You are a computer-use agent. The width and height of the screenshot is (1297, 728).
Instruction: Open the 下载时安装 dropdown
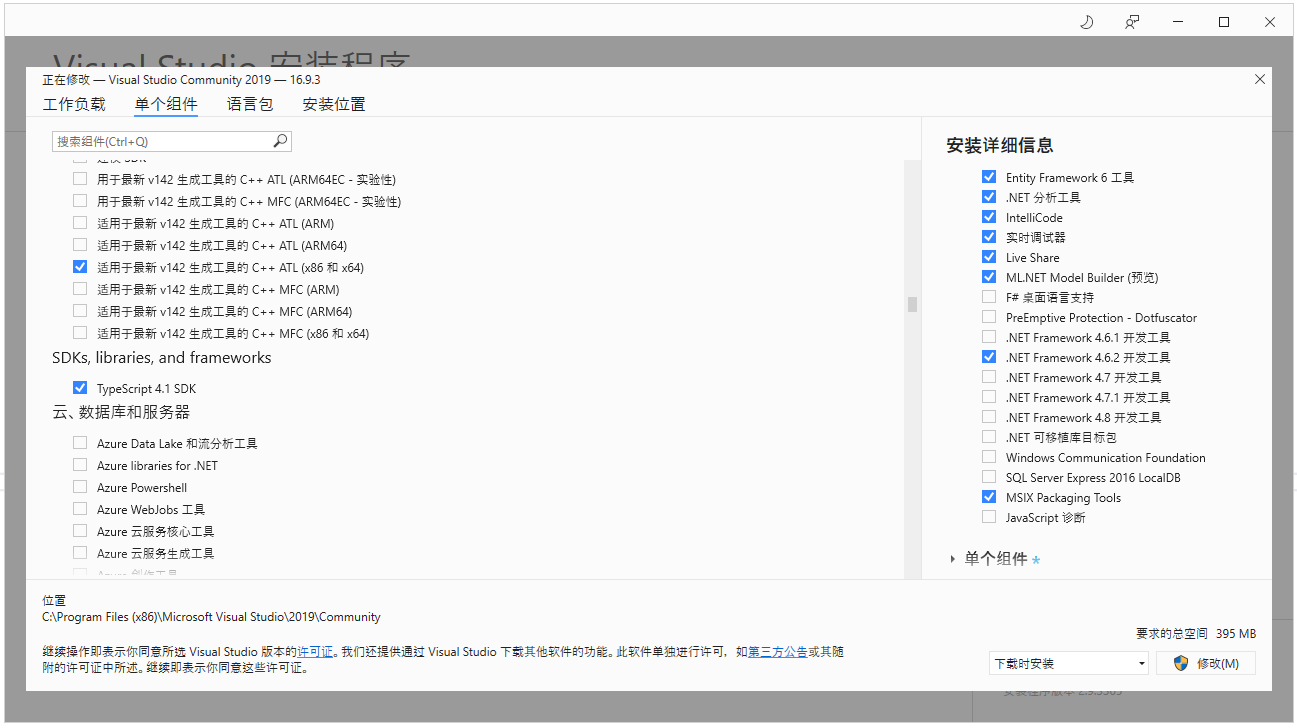1069,663
